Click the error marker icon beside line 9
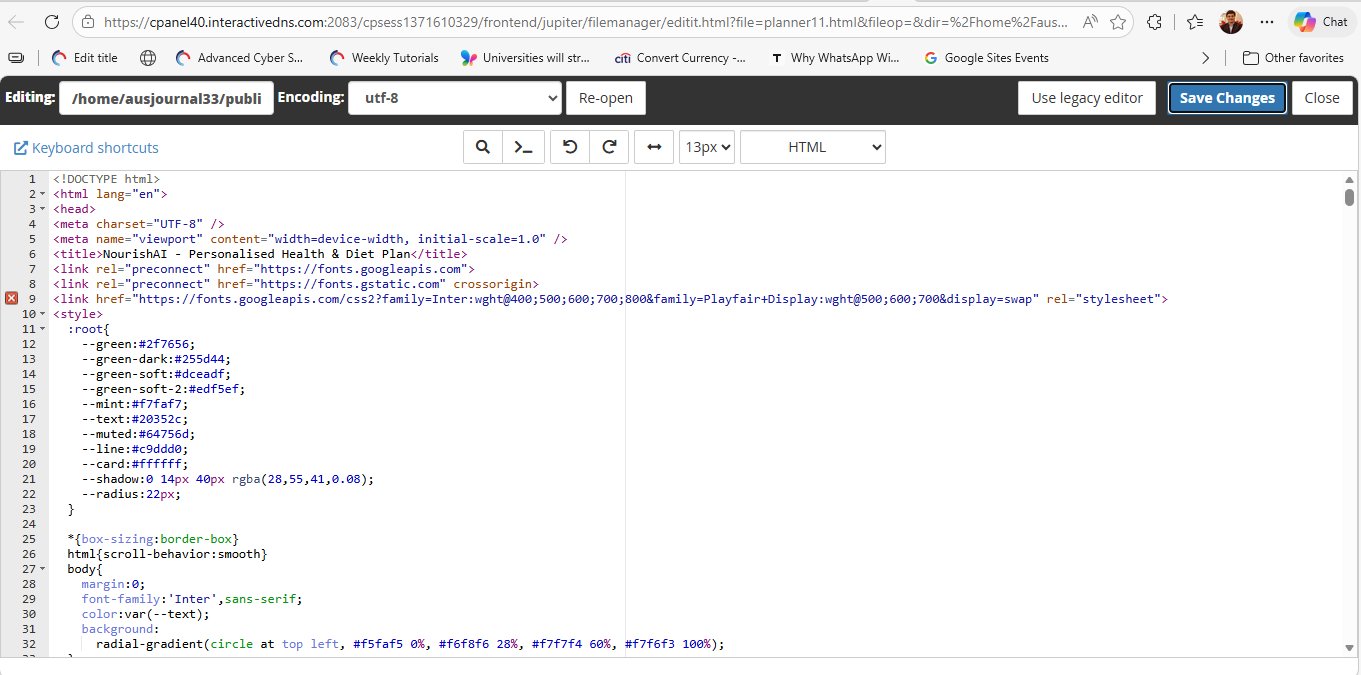 point(10,298)
